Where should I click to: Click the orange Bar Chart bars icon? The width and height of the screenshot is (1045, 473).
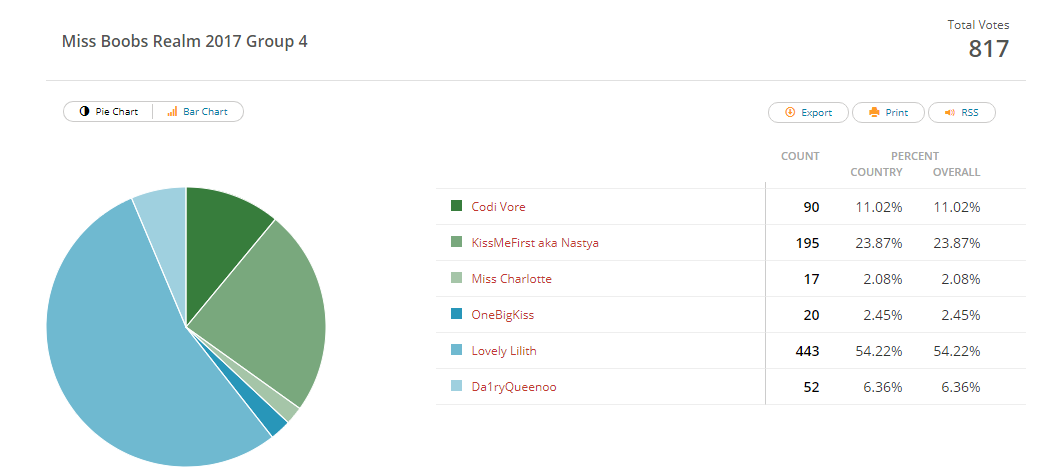(172, 111)
